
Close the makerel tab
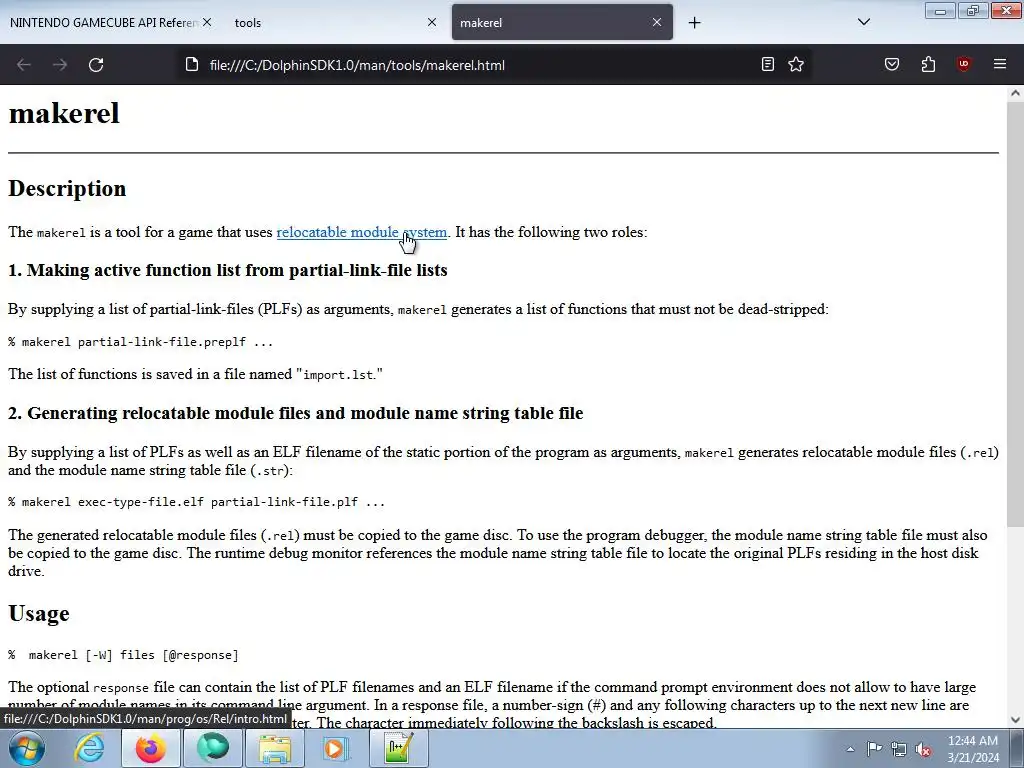click(657, 22)
